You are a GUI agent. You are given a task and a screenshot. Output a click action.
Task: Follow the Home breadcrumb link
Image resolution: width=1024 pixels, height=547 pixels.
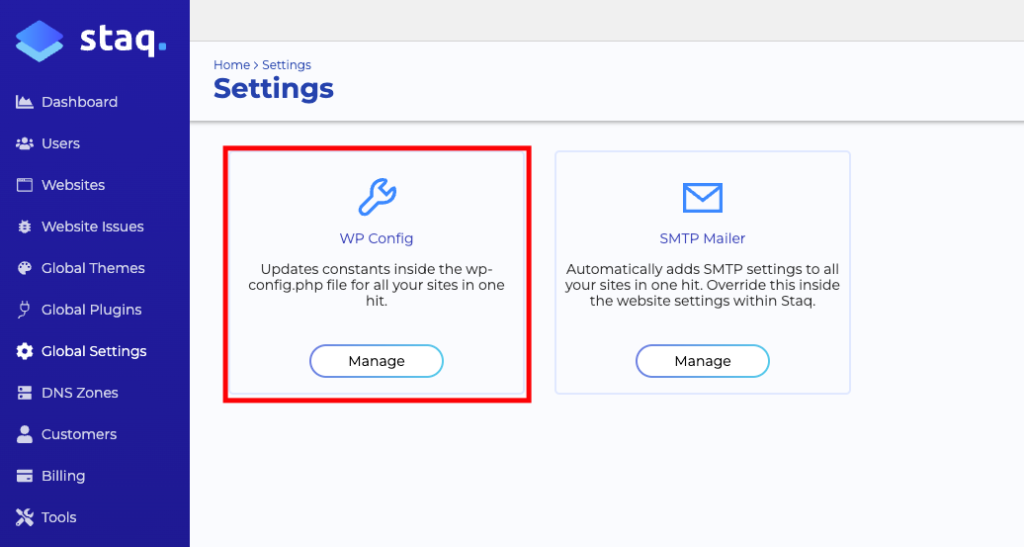231,65
